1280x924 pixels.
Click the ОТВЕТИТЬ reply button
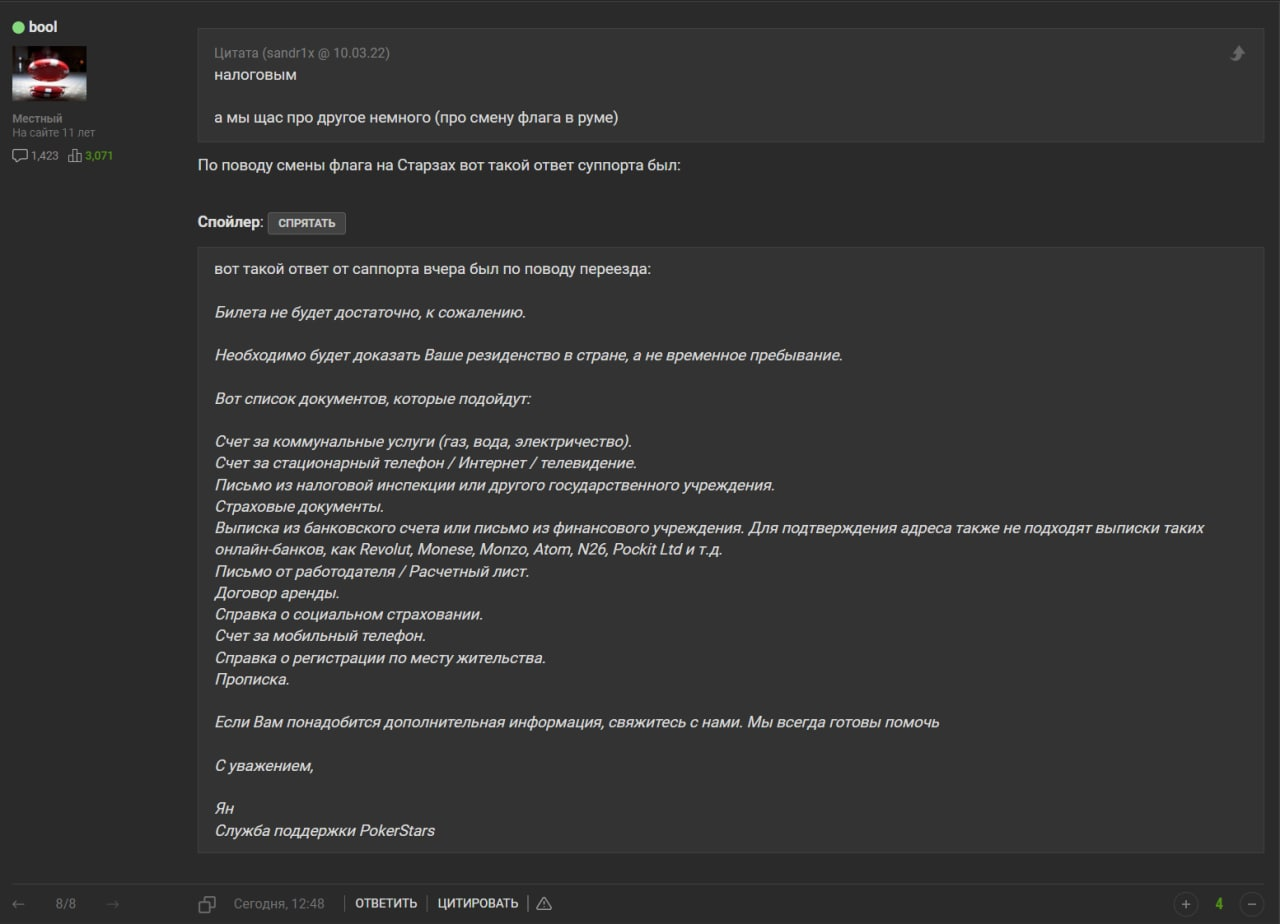point(386,903)
